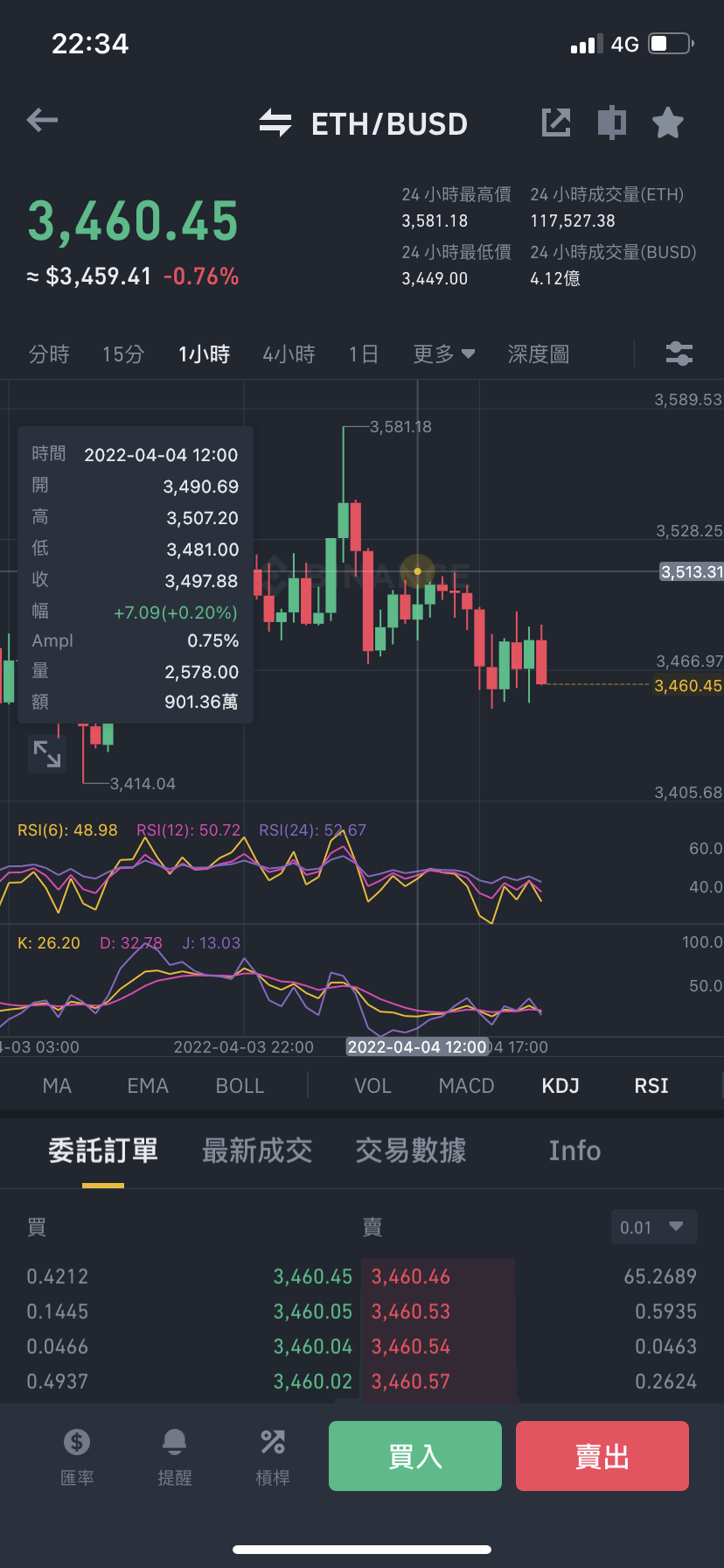
Task: Toggle the favorite star icon
Action: click(x=668, y=122)
